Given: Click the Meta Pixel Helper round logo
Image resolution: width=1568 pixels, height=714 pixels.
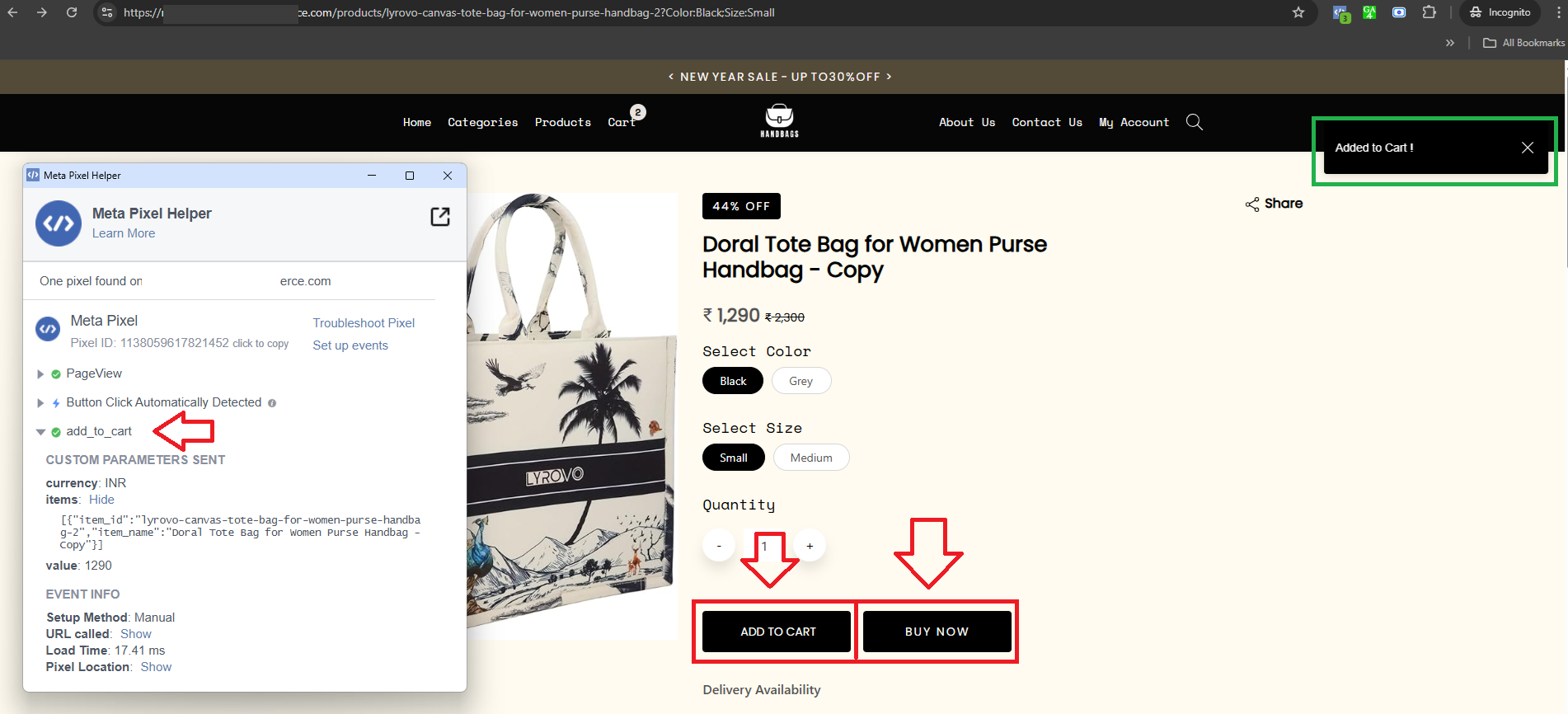Looking at the screenshot, I should point(59,223).
